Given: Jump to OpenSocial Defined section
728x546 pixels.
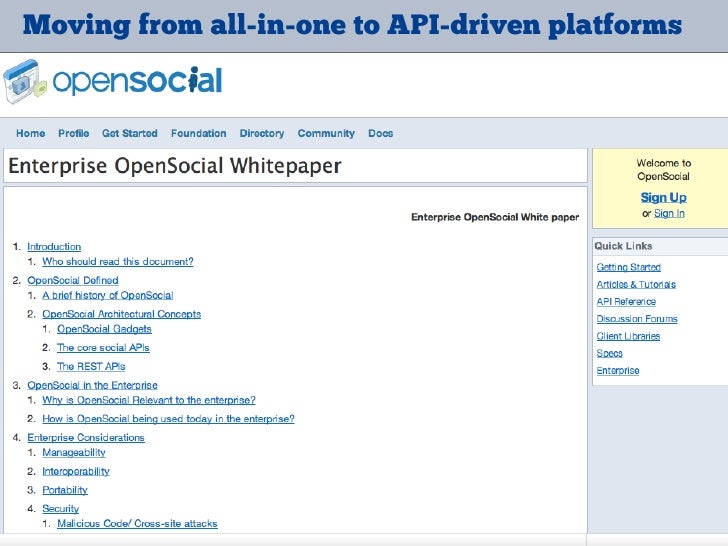Looking at the screenshot, I should pyautogui.click(x=73, y=280).
